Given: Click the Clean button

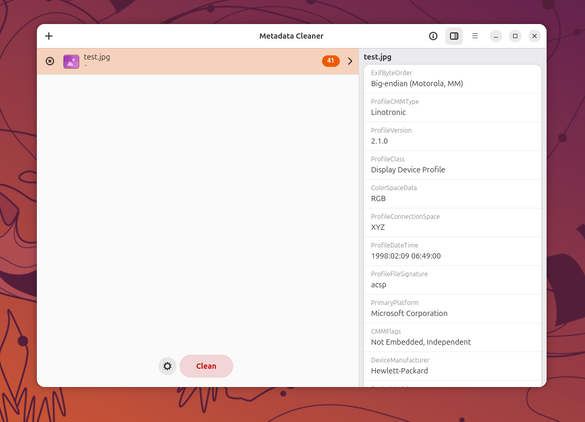Looking at the screenshot, I should pyautogui.click(x=206, y=366).
